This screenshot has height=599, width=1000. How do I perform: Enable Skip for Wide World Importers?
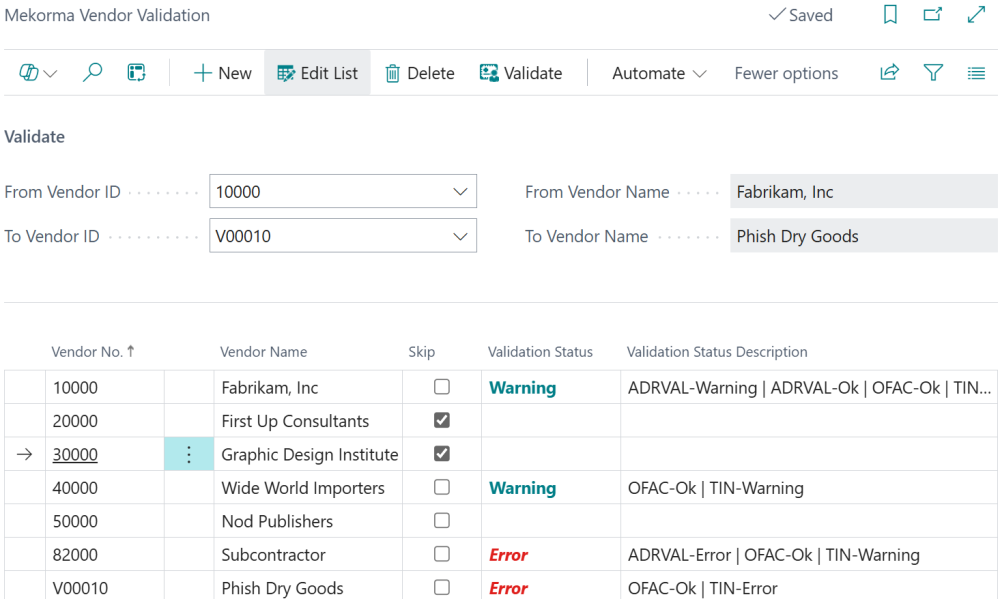(441, 487)
